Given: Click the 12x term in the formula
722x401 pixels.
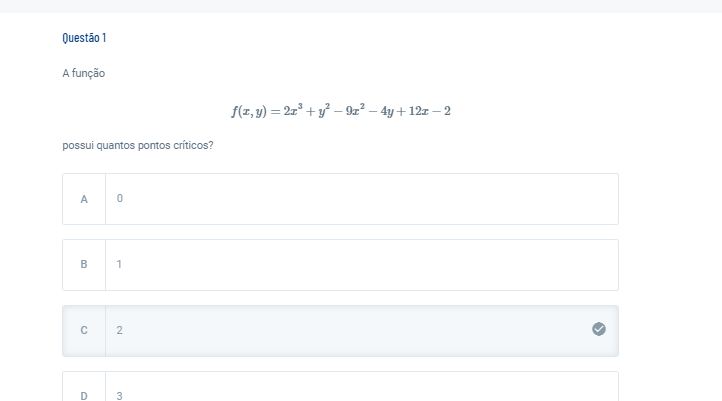Looking at the screenshot, I should (419, 111).
